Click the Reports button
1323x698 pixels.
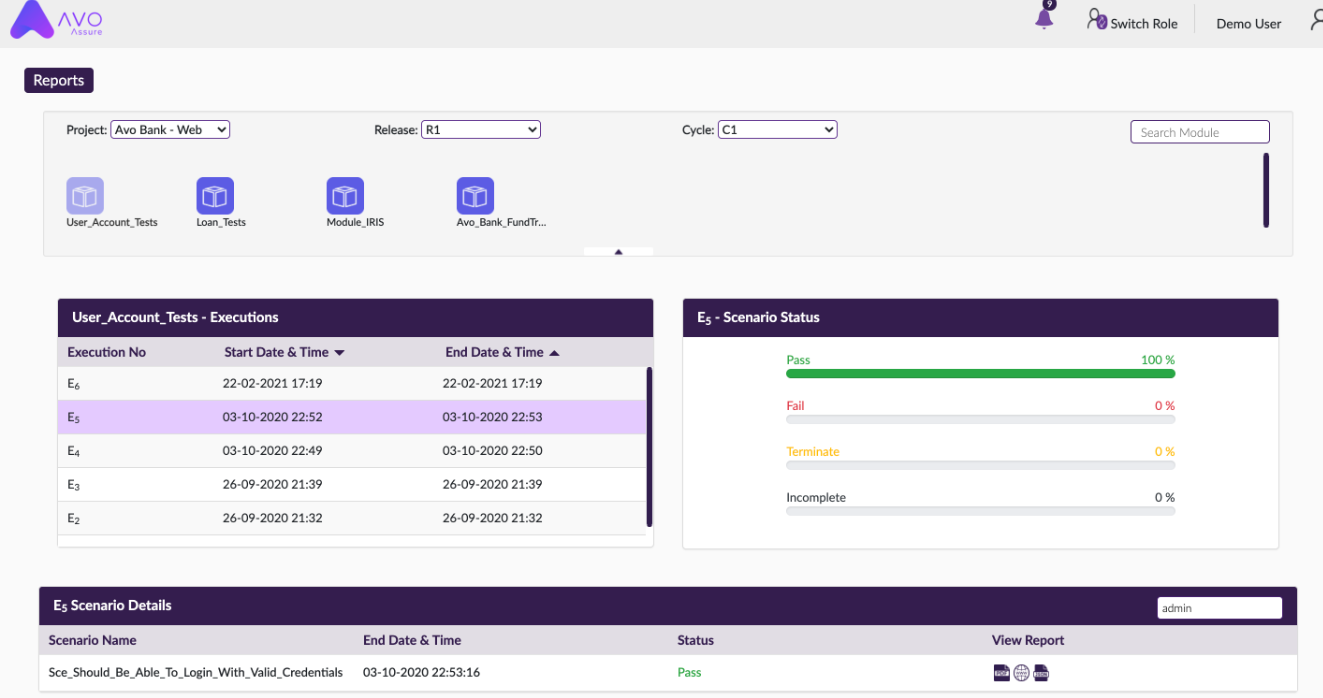(x=59, y=81)
